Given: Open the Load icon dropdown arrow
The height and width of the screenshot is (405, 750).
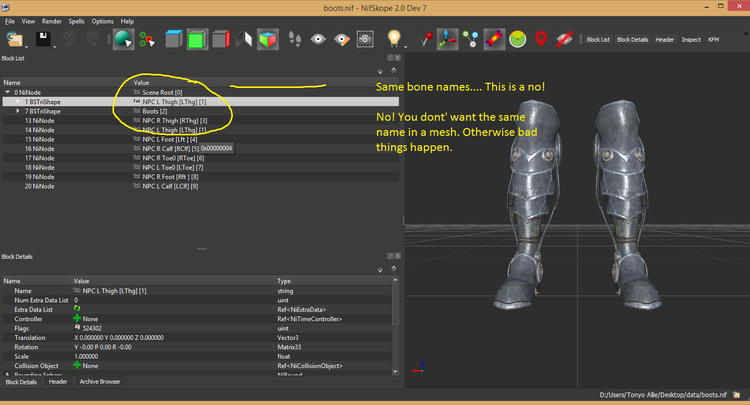Looking at the screenshot, I should [26, 47].
